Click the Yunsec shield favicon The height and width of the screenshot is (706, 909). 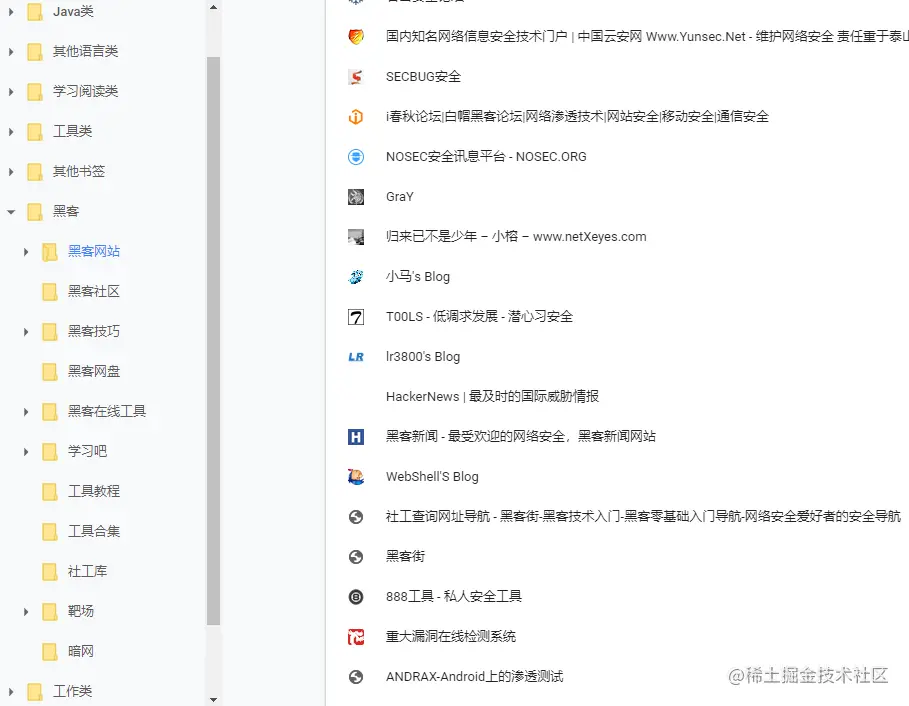point(356,37)
